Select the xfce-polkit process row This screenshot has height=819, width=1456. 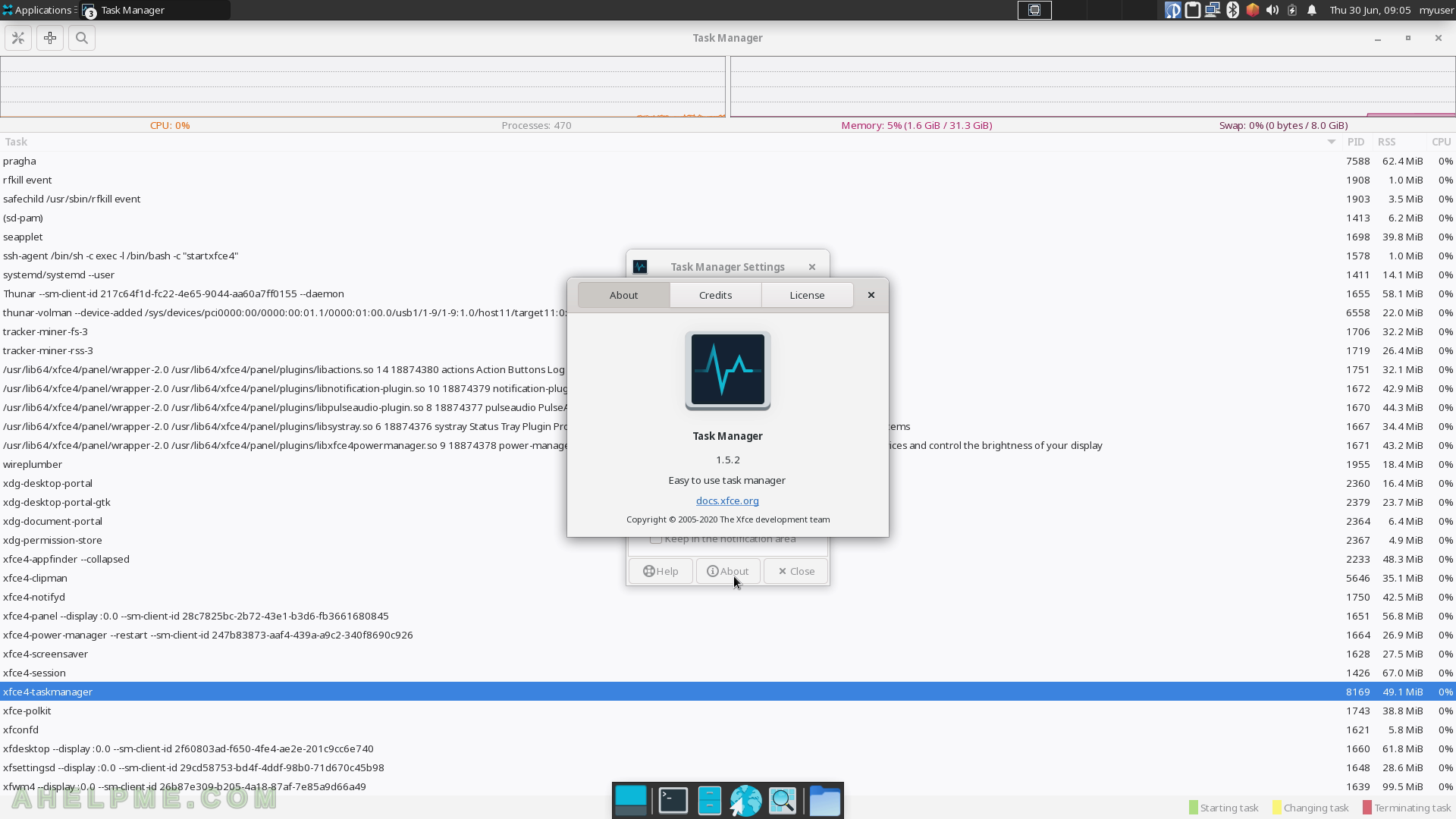point(728,711)
